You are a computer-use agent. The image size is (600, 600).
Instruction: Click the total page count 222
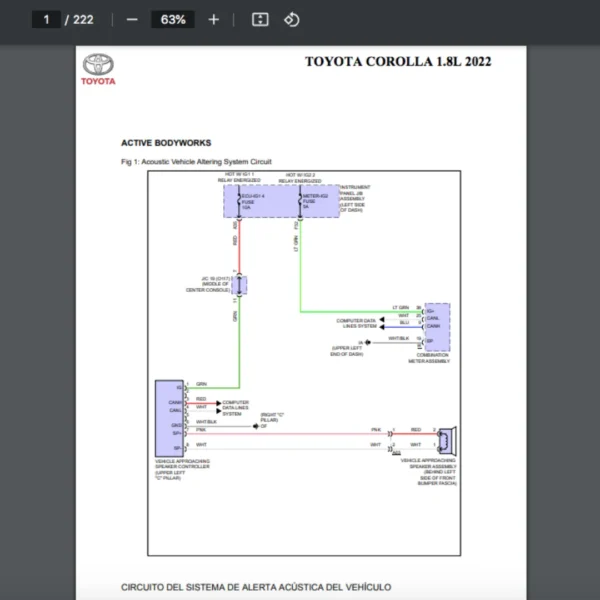[x=83, y=20]
